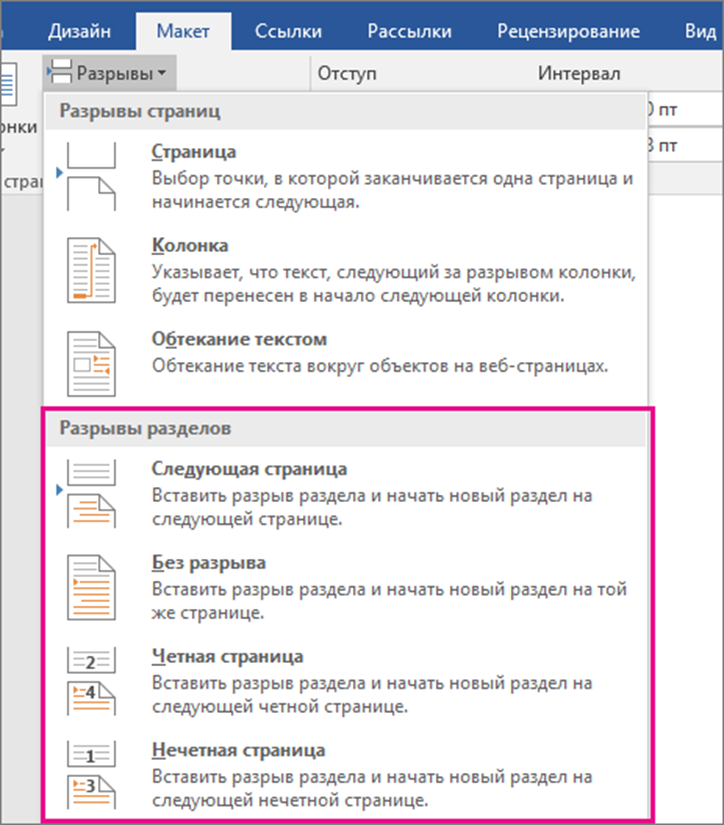Insert a Страница page break
The width and height of the screenshot is (724, 825).
[346, 177]
